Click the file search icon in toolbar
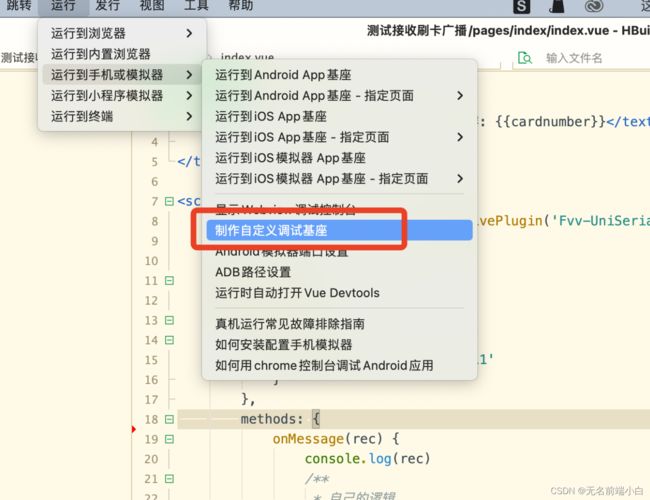Image resolution: width=650 pixels, height=500 pixels. pyautogui.click(x=524, y=58)
